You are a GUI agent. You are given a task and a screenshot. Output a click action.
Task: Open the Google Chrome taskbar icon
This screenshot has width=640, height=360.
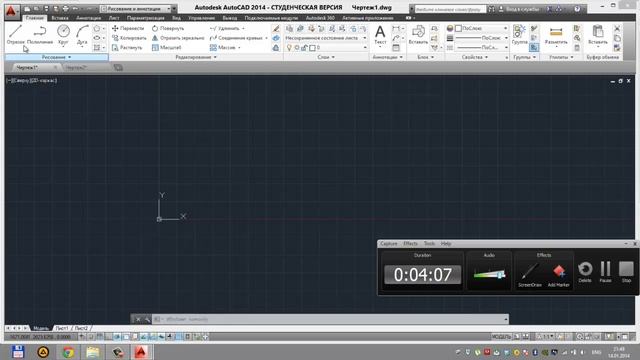coord(68,352)
